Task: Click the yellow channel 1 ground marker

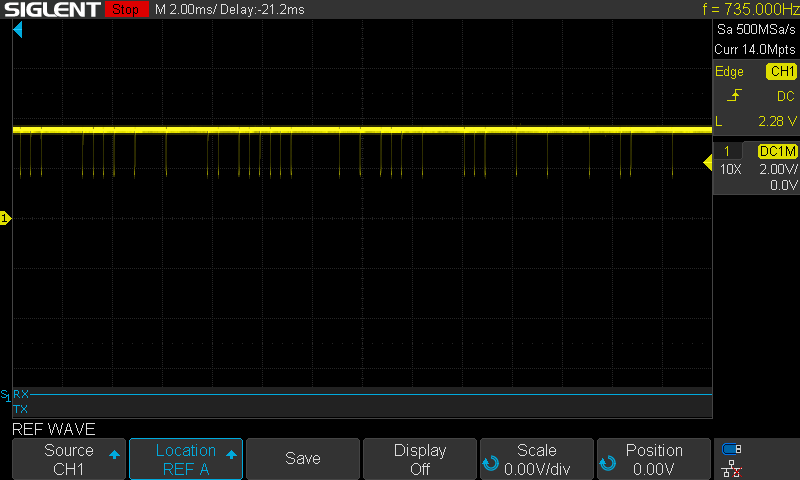Action: coord(5,218)
